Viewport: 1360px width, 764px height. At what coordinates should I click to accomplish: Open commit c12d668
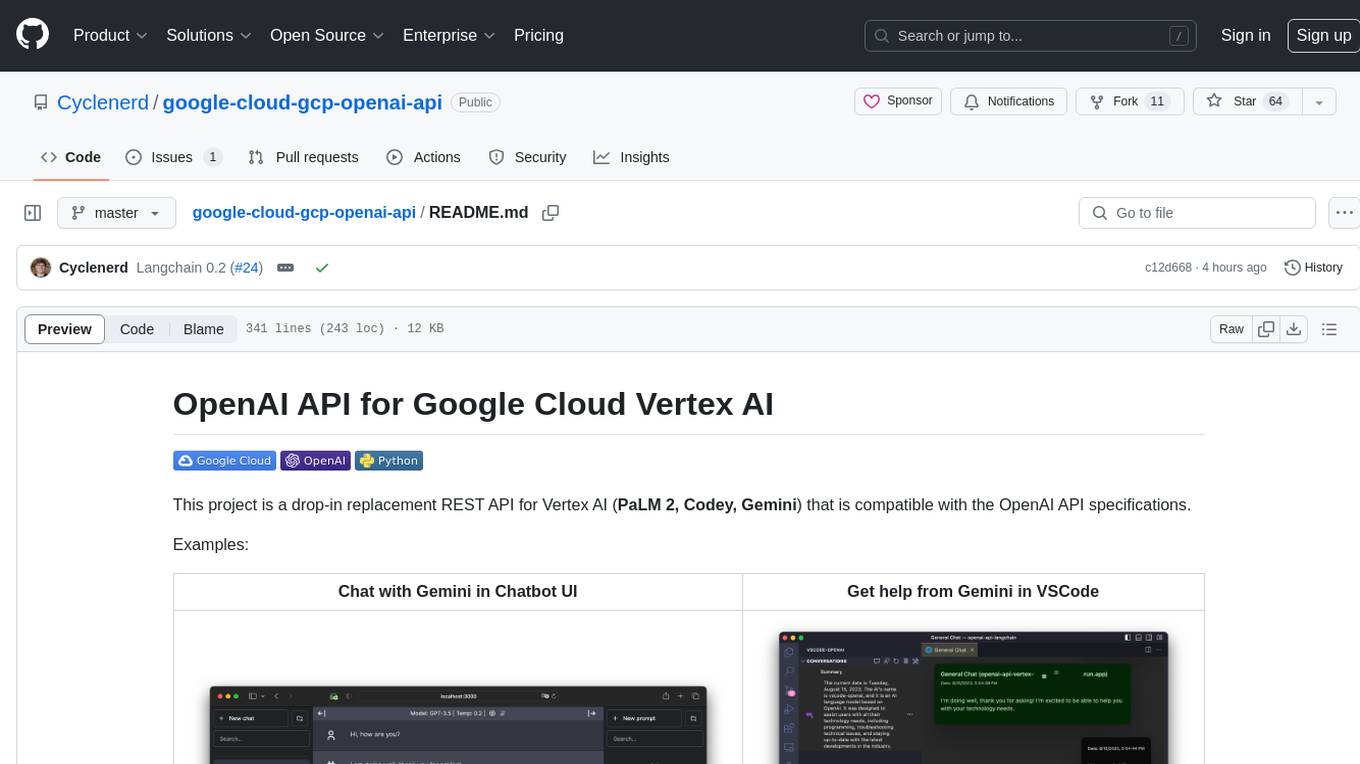click(x=1168, y=268)
